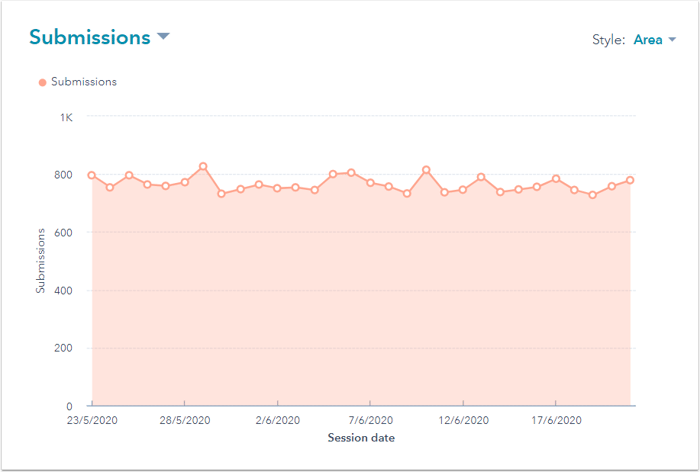
Task: Click the 600 y-axis label
Action: point(63,233)
